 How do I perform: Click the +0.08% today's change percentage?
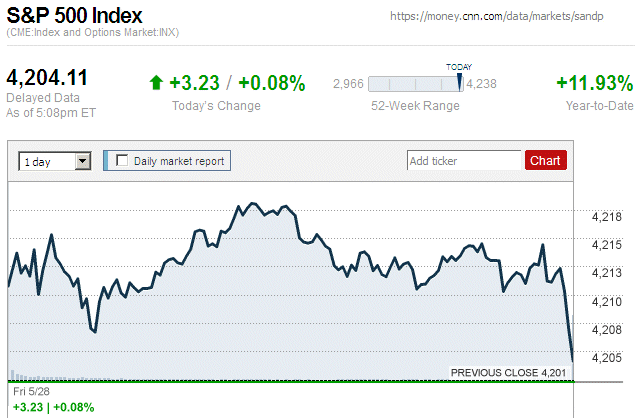pyautogui.click(x=271, y=82)
